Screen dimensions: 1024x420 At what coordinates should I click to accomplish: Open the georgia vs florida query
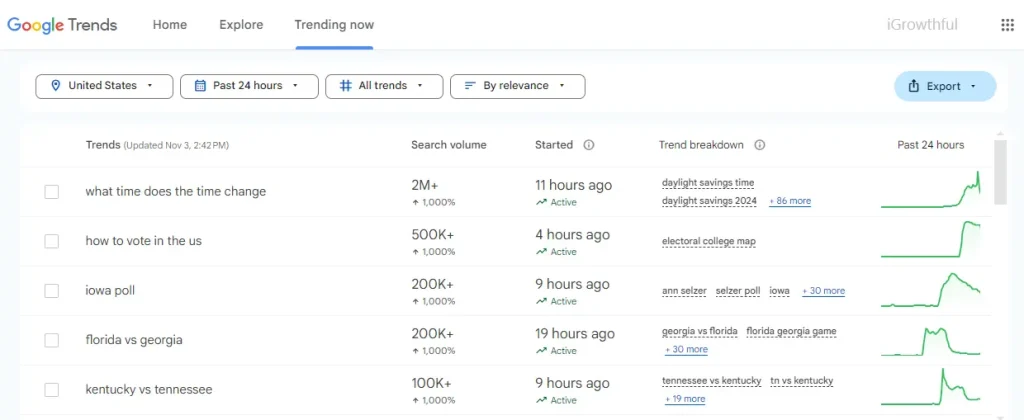699,332
